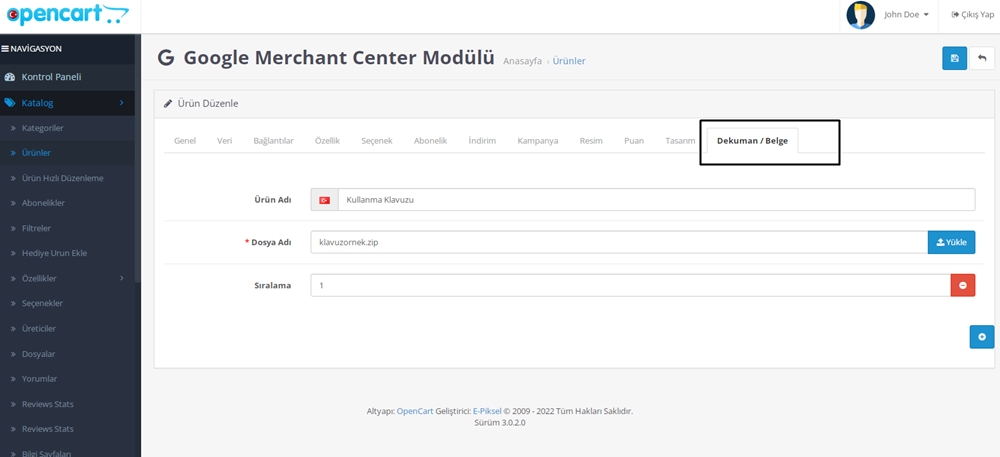Click John Doe's avatar picture
This screenshot has height=457, width=1000.
point(860,15)
